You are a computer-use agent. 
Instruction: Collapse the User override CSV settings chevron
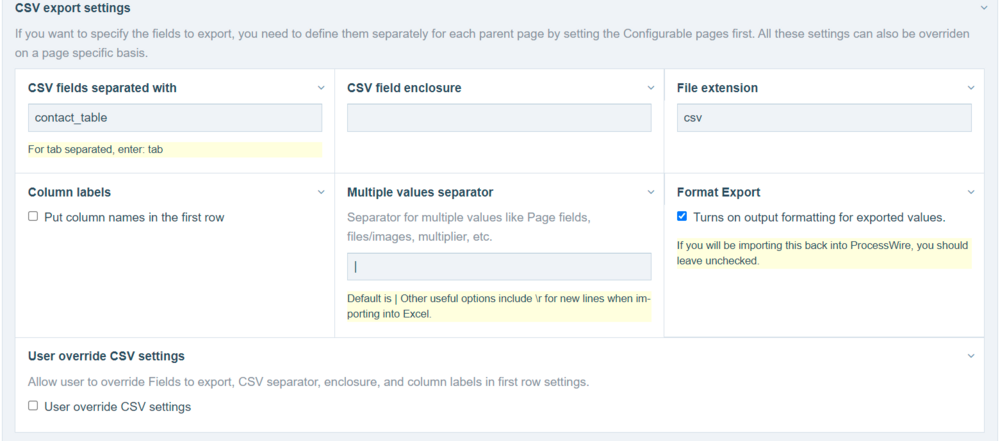(971, 356)
